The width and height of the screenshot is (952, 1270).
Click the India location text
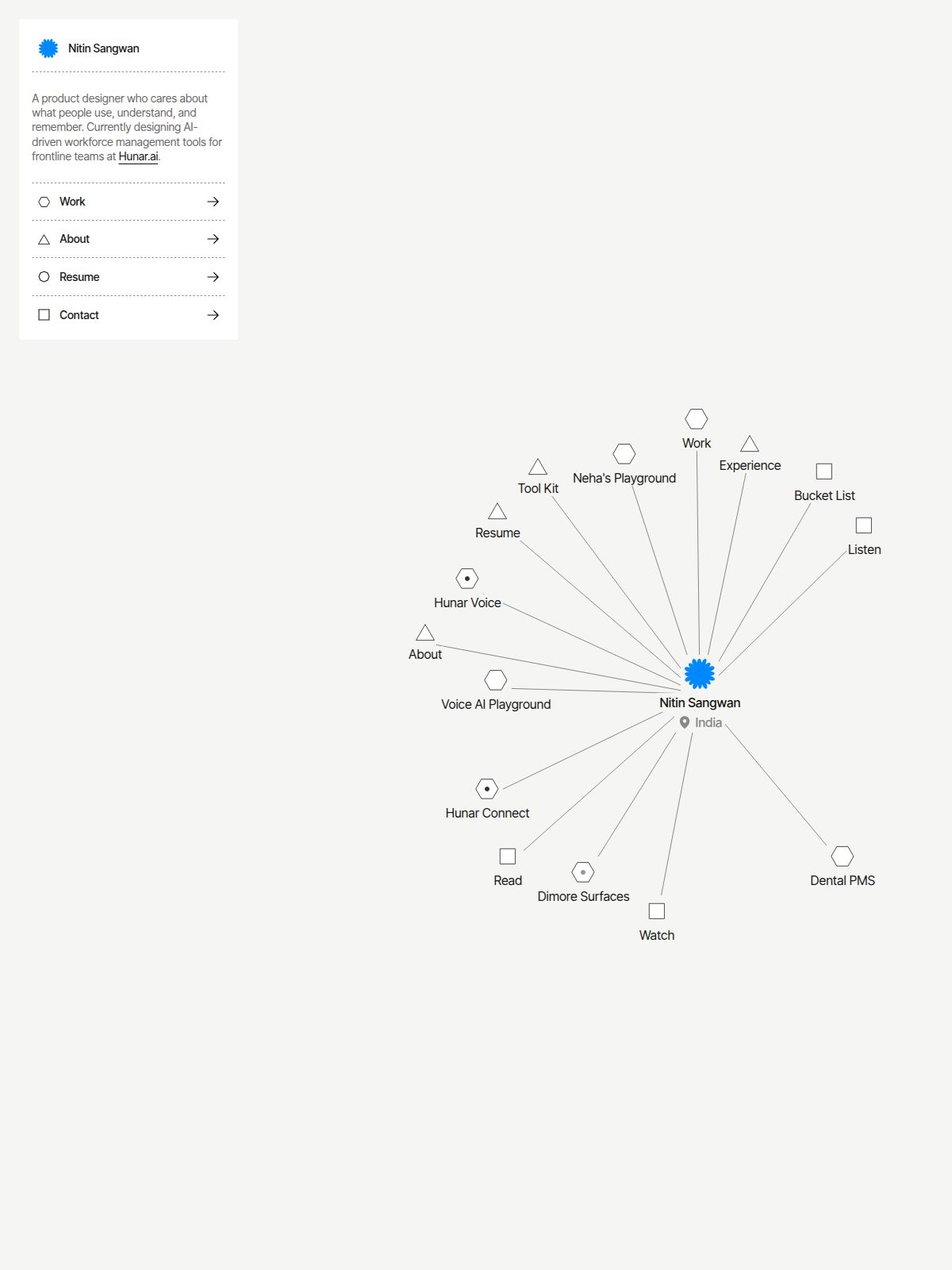[x=708, y=722]
